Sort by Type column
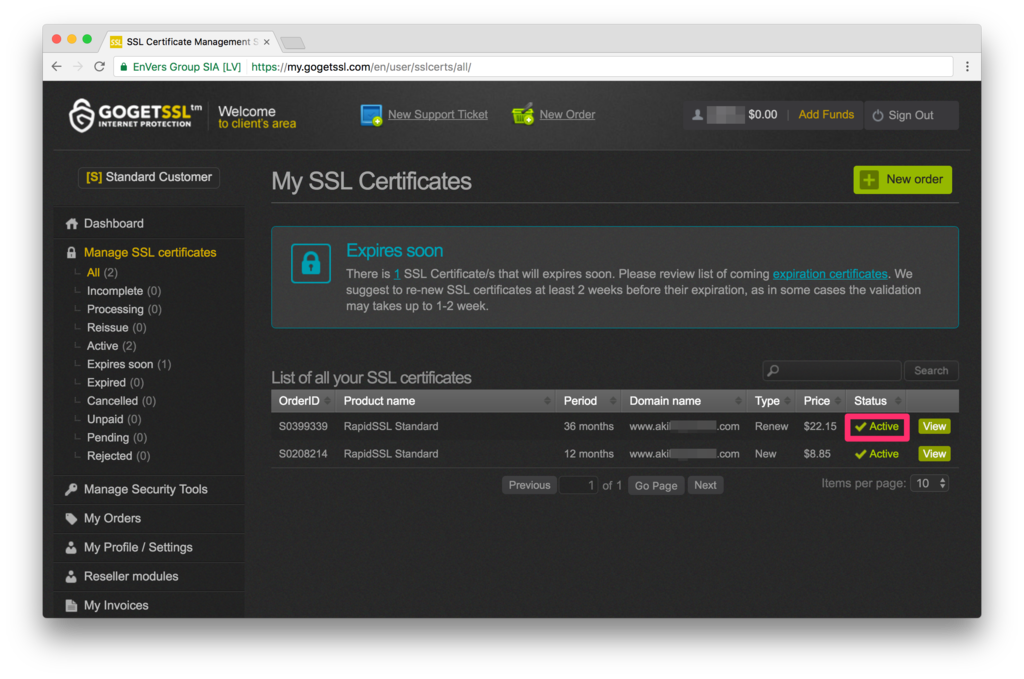Screen dimensions: 1024x679 coord(772,401)
